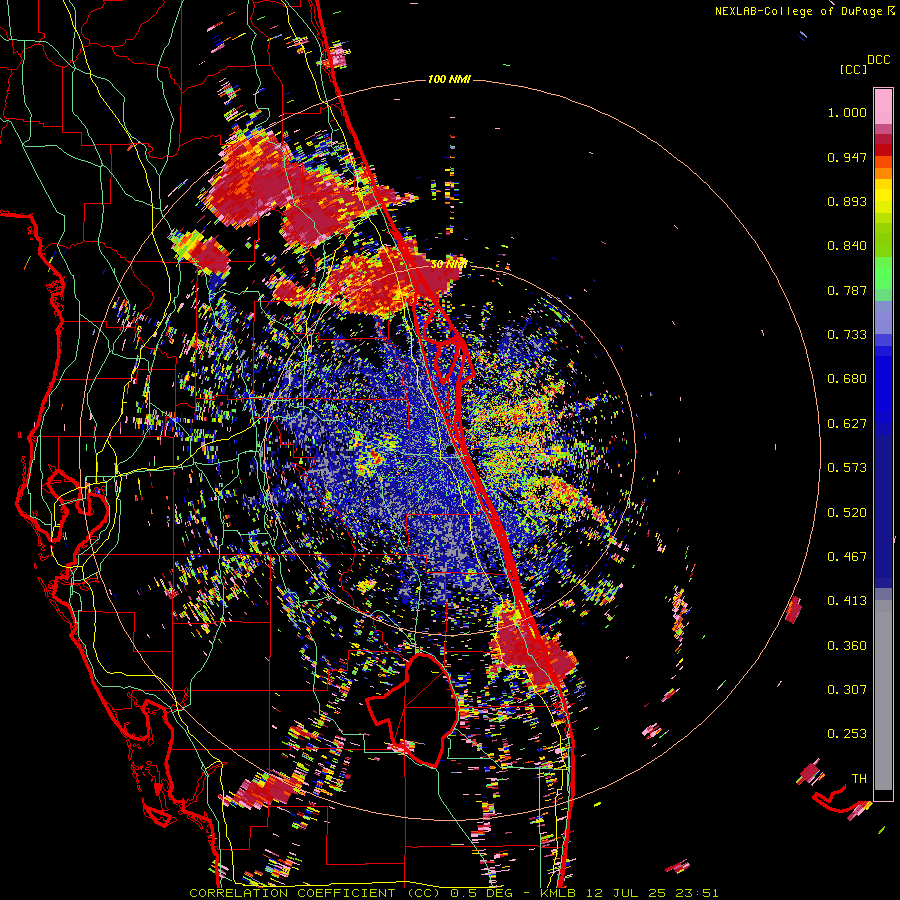The width and height of the screenshot is (900, 900).
Task: Click the light pink top color bar segment
Action: pos(883,106)
